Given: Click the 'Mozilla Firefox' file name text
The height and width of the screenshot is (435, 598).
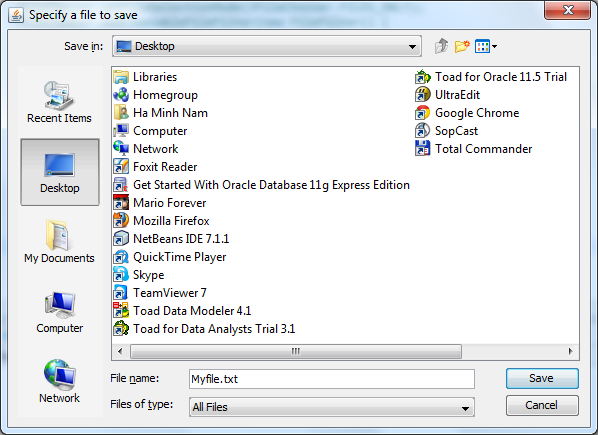Looking at the screenshot, I should click(171, 221).
